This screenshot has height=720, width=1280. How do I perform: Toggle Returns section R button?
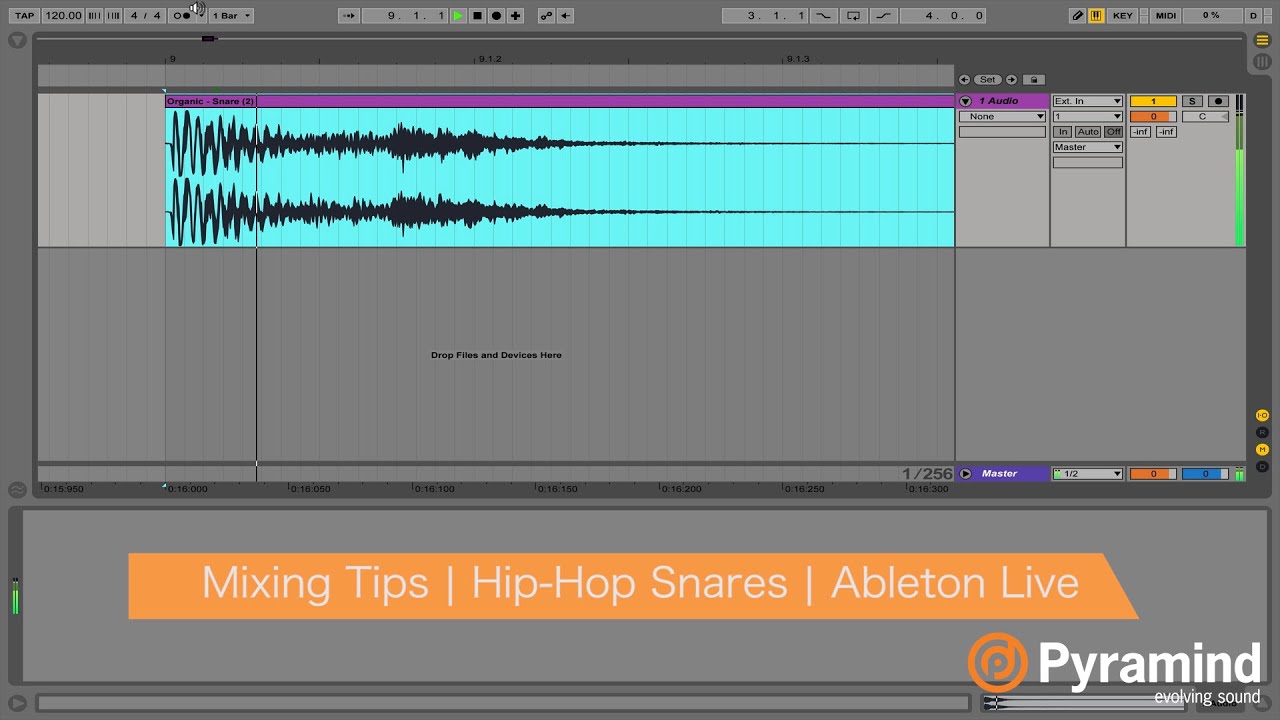click(x=1262, y=432)
